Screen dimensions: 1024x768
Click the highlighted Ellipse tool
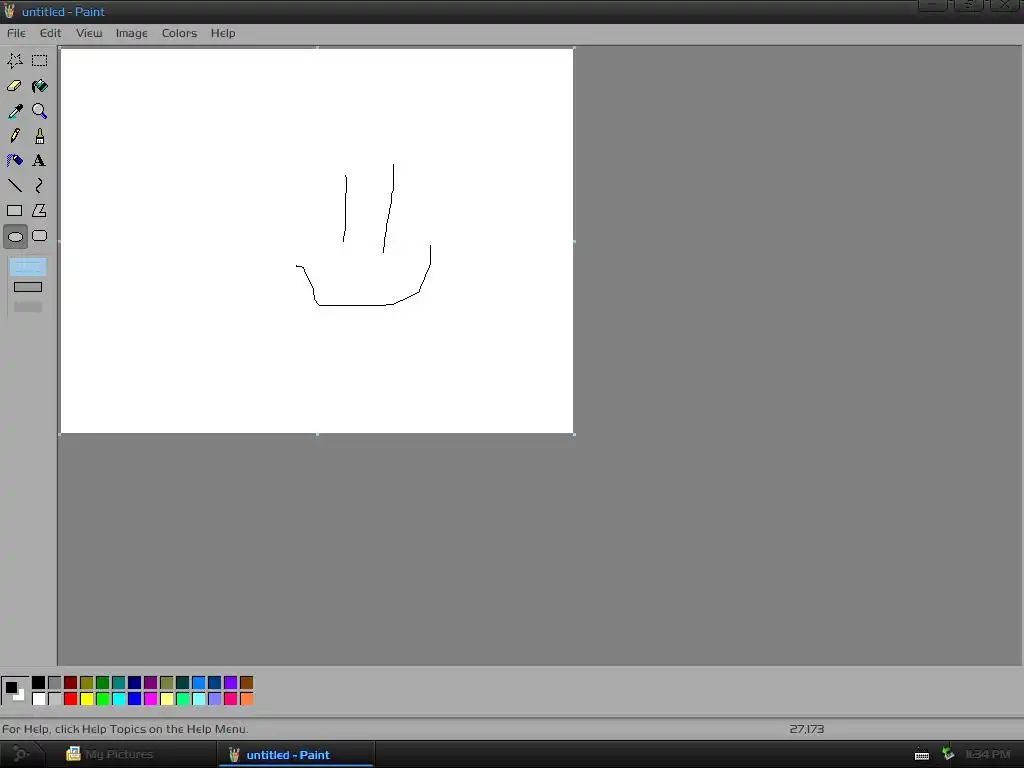[x=15, y=236]
